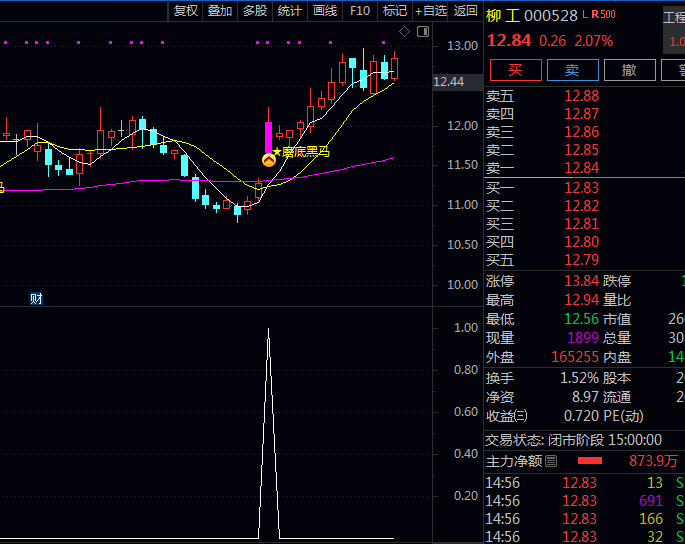685x544 pixels.
Task: Click the 14:56 trade row with volume 691
Action: [585, 501]
